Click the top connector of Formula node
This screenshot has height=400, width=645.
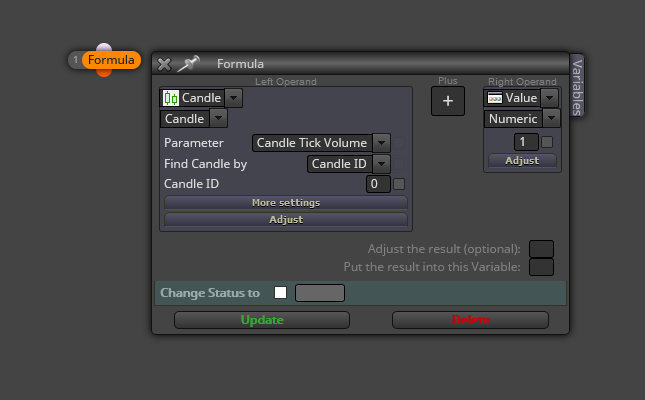pos(104,47)
